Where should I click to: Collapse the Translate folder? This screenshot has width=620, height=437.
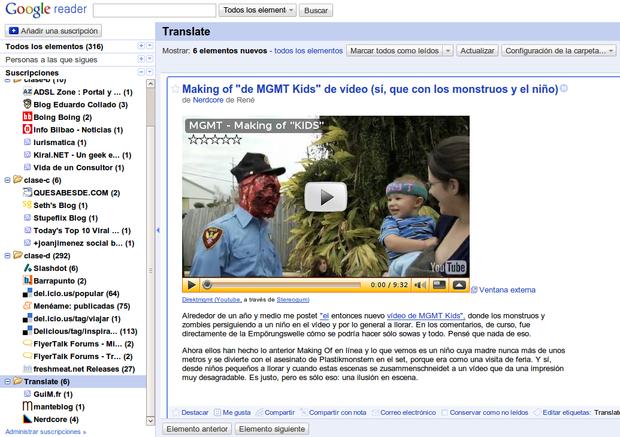click(x=7, y=382)
